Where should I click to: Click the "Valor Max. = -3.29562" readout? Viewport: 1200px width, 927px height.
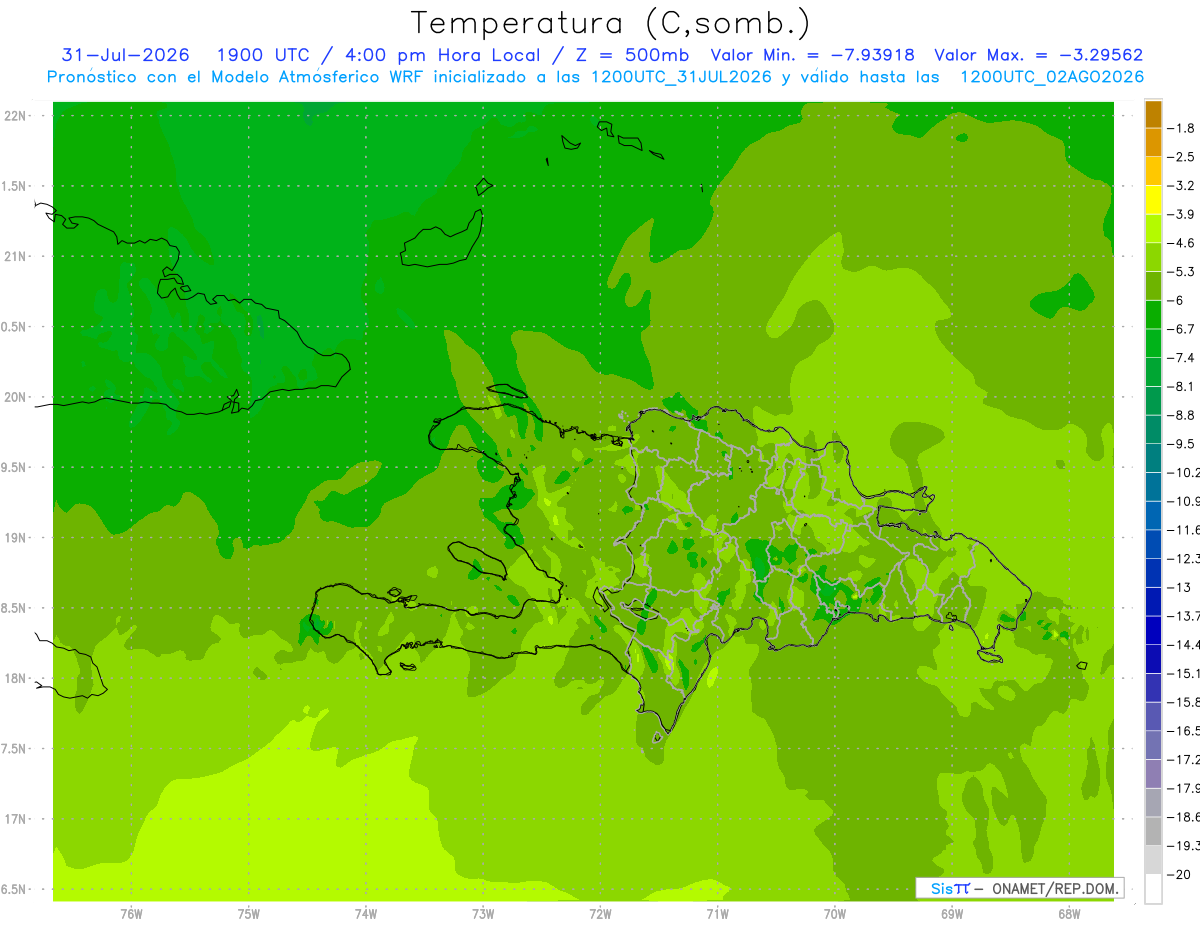1039,55
